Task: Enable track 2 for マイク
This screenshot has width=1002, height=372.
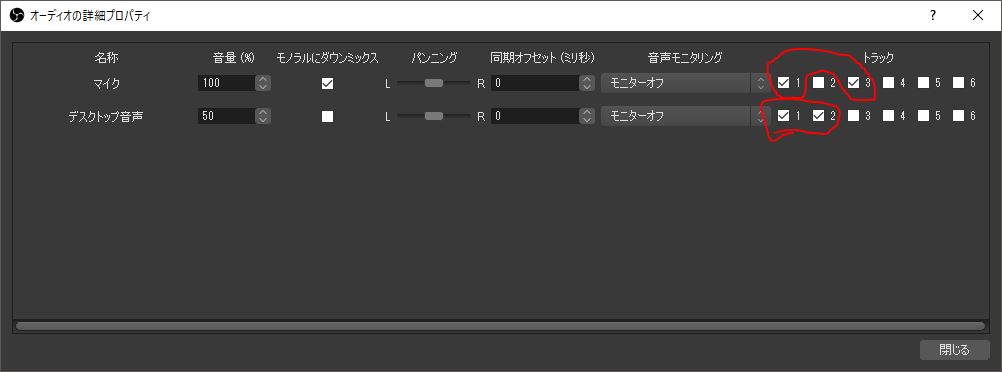Action: 819,82
